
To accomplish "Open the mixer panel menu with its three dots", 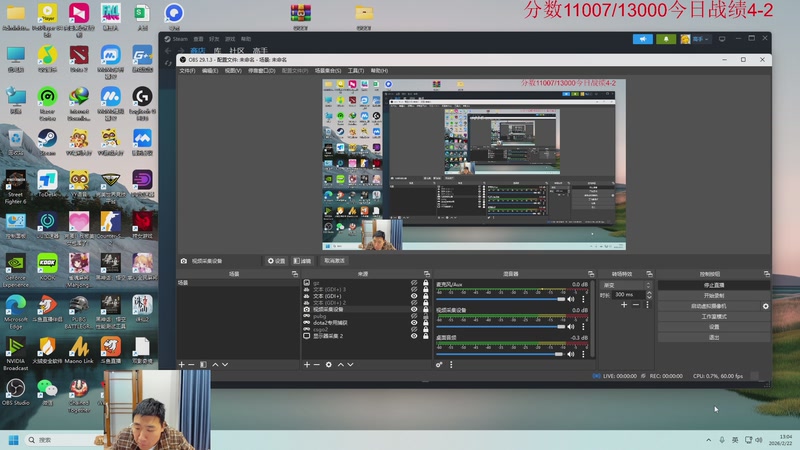I will coord(451,365).
